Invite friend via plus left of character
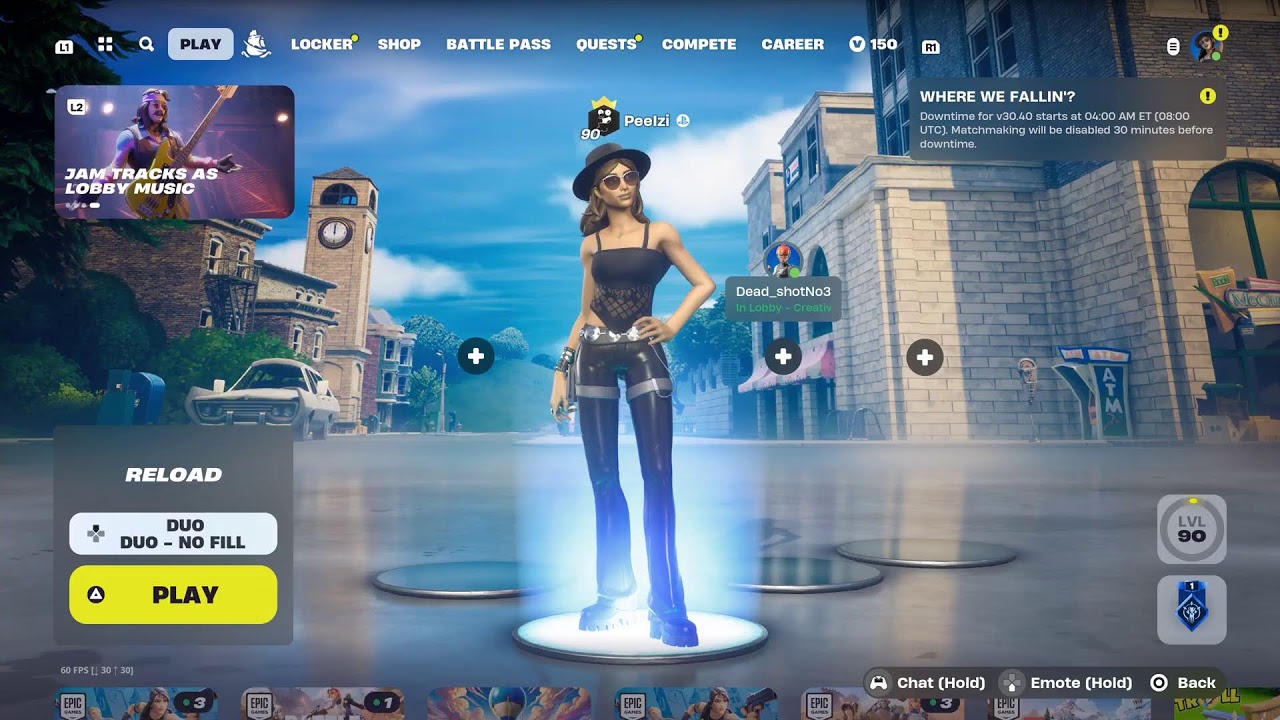This screenshot has height=720, width=1280. point(476,356)
